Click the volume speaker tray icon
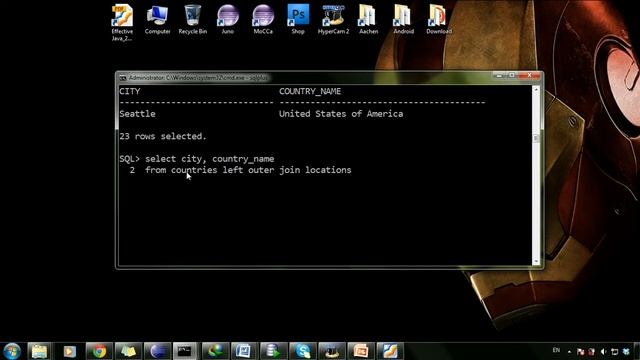 tap(603, 351)
